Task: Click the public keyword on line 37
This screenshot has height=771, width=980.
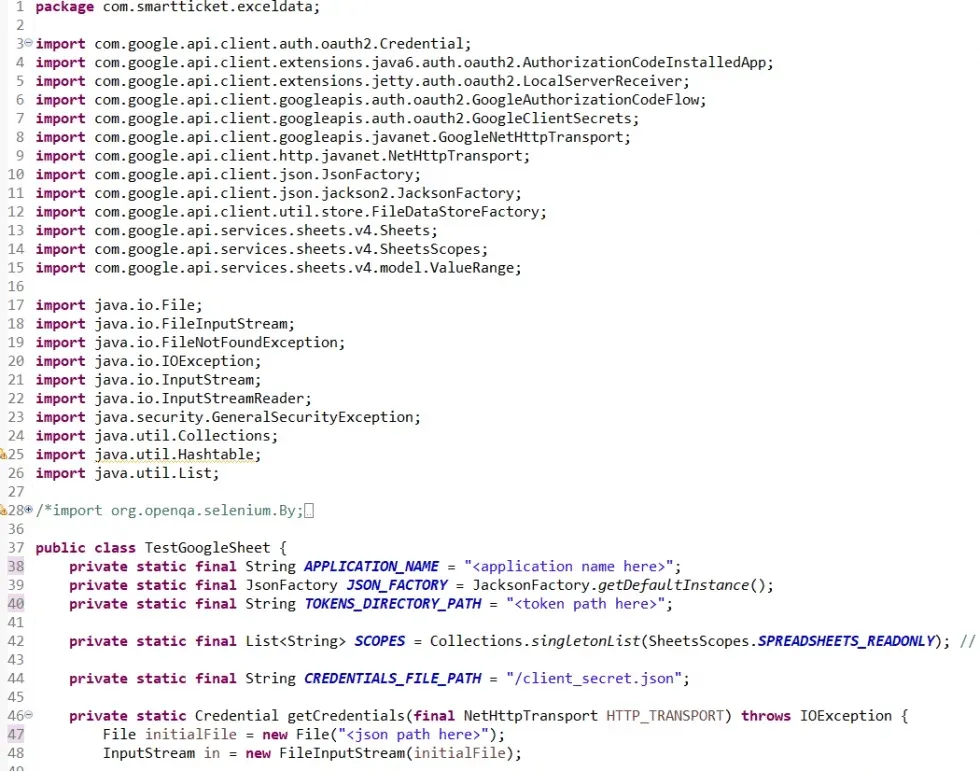Action: (x=61, y=548)
